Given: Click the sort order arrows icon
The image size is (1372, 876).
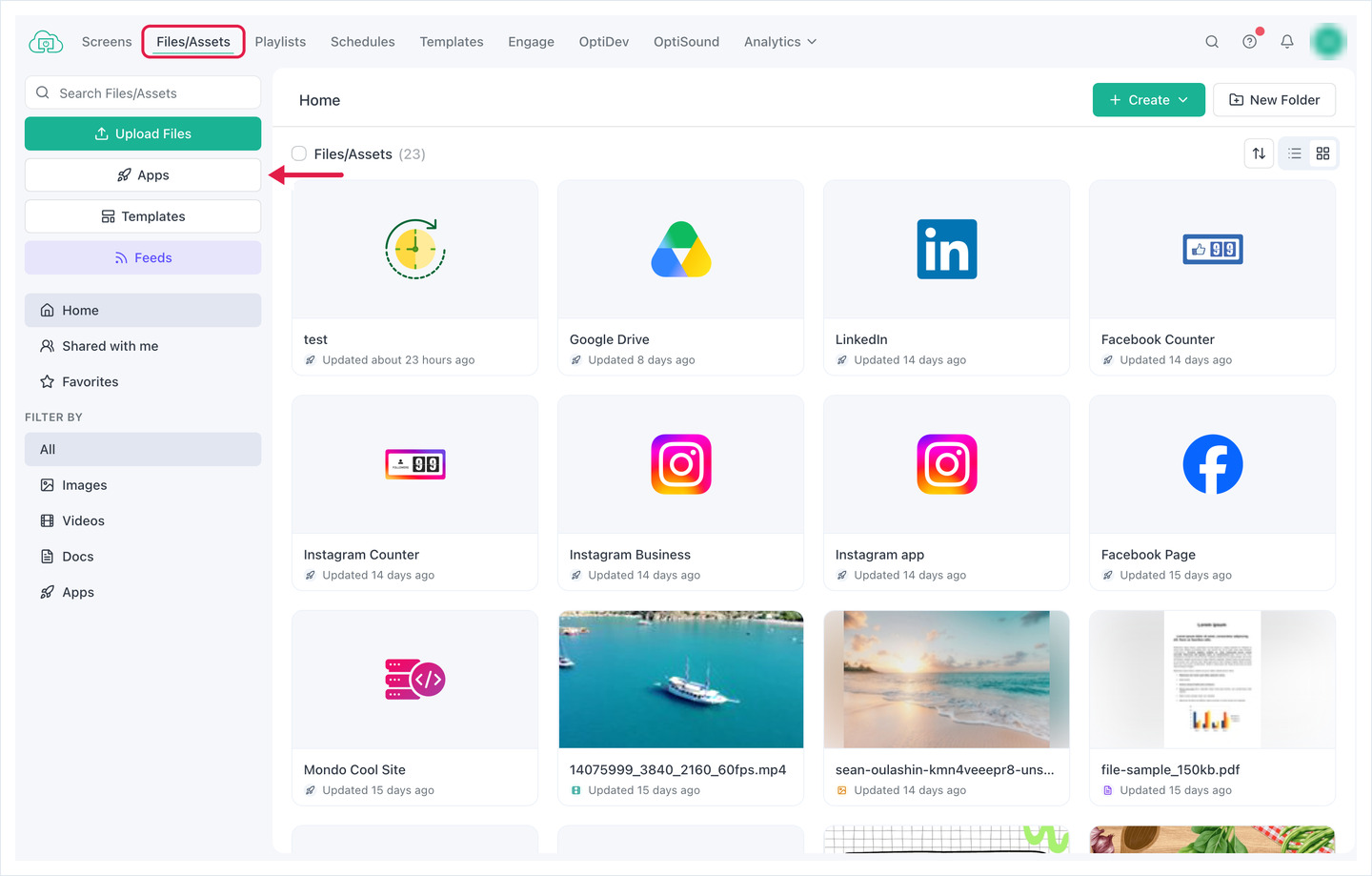Looking at the screenshot, I should 1259,153.
